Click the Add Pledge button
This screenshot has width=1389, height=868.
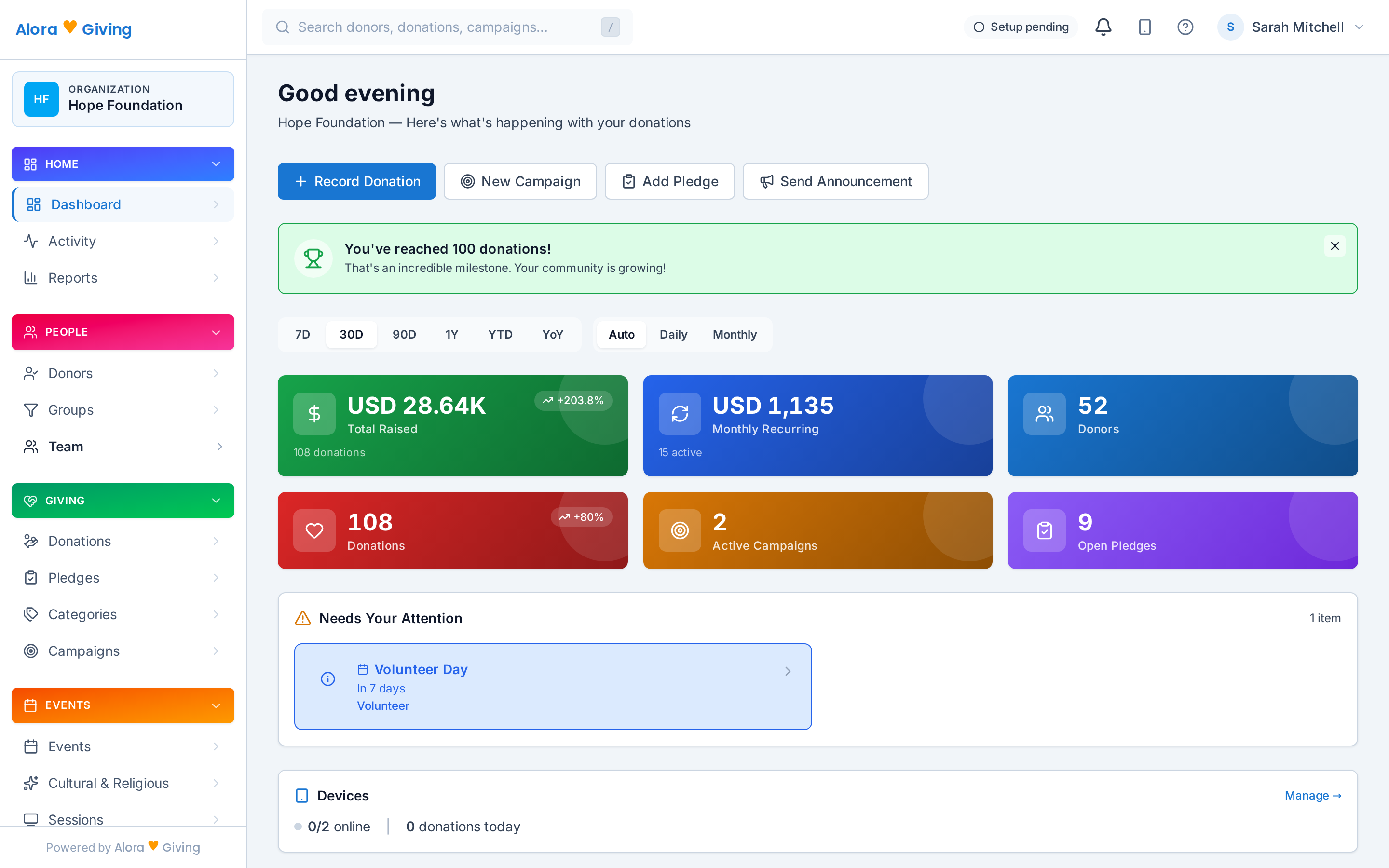(669, 181)
